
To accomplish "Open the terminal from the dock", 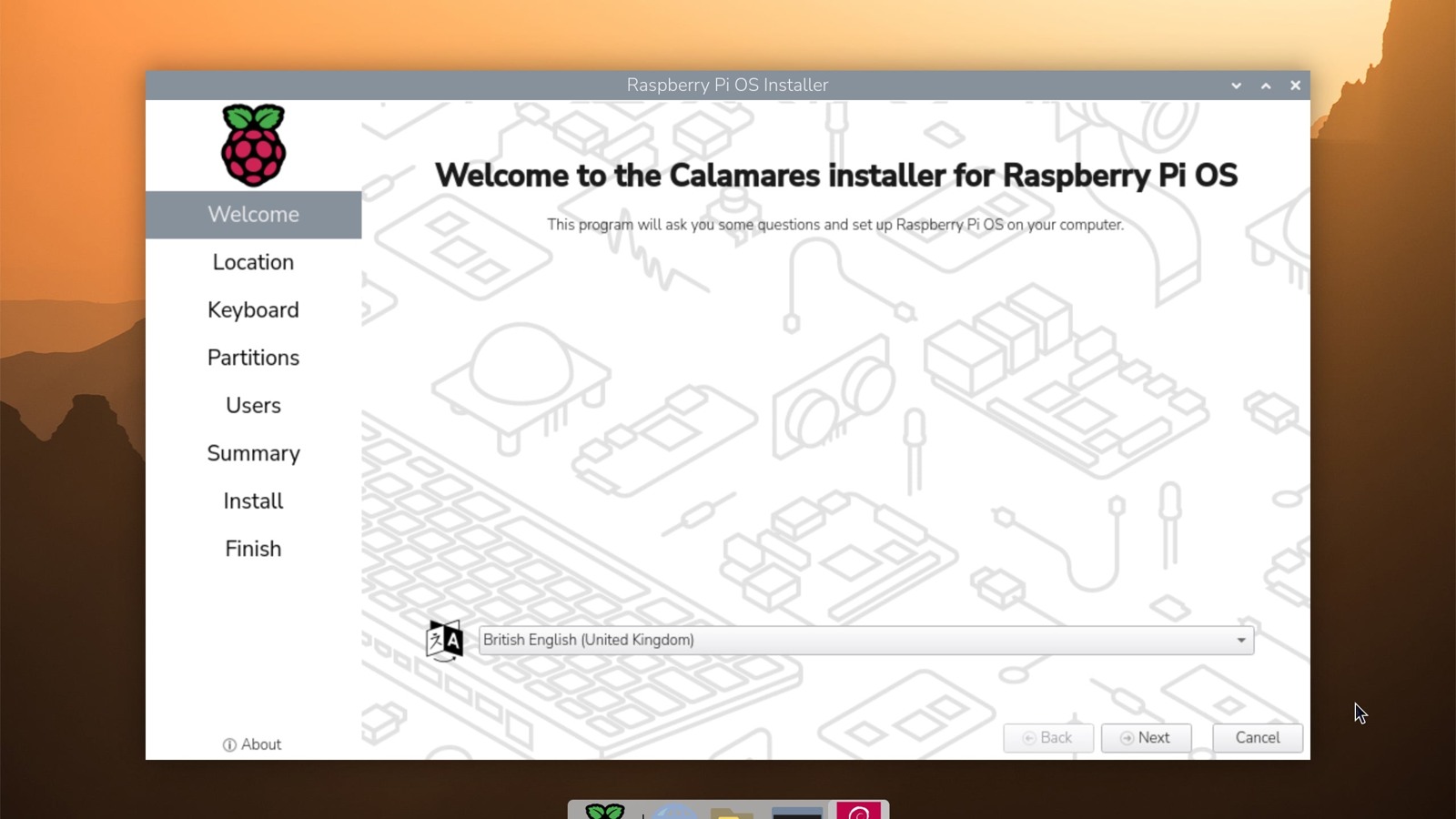I will [797, 812].
